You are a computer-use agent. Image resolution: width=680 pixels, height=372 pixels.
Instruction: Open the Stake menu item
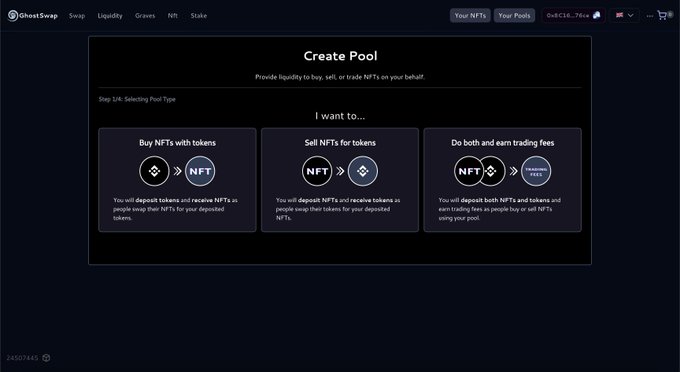coord(199,16)
